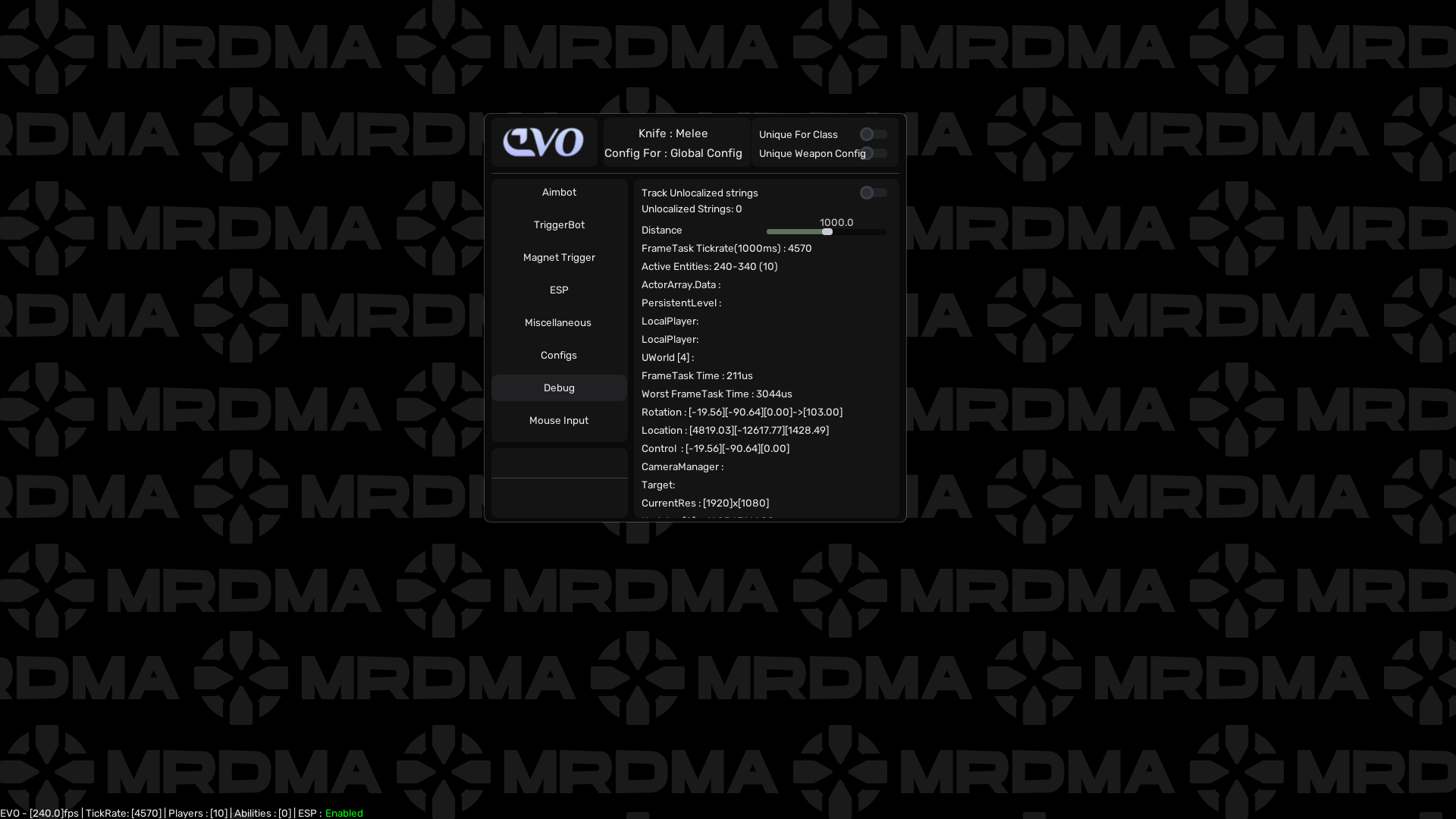This screenshot has height=819, width=1456.
Task: Click the green Enabled ESP status text
Action: [x=344, y=813]
